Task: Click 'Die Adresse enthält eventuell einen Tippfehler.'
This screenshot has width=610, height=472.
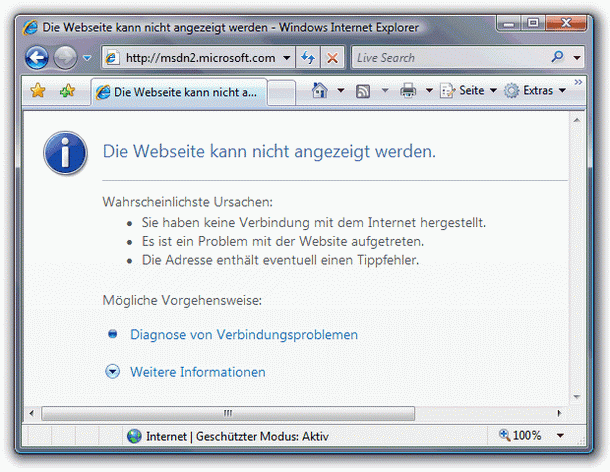Action: [x=280, y=260]
